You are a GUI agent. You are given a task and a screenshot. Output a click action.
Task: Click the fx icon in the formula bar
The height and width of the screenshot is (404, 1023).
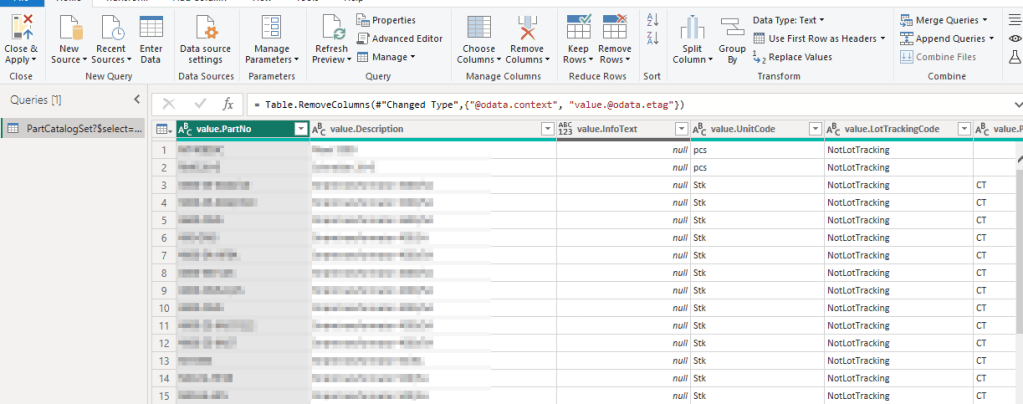point(228,104)
